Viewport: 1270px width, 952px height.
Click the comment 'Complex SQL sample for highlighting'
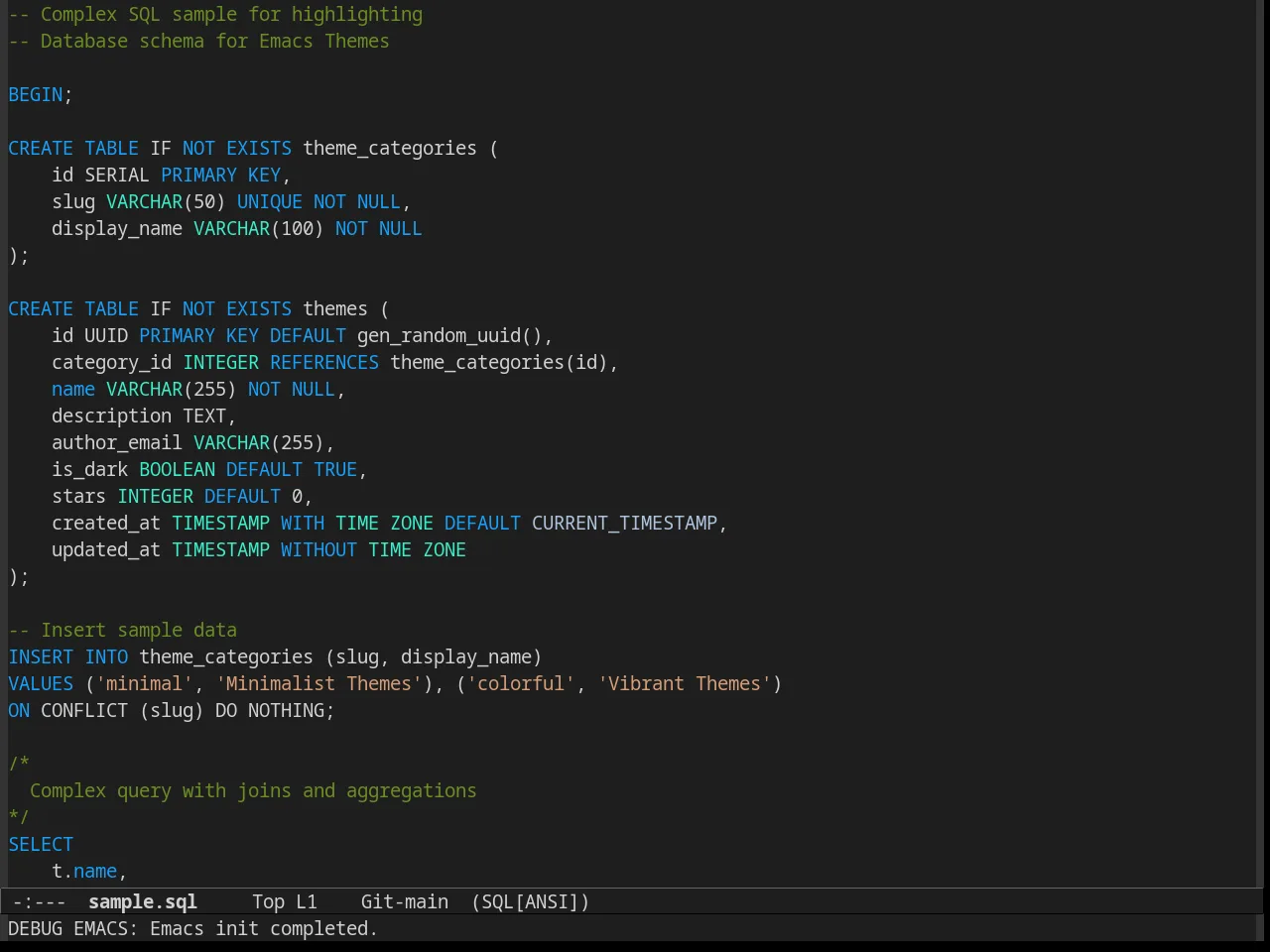pos(231,14)
